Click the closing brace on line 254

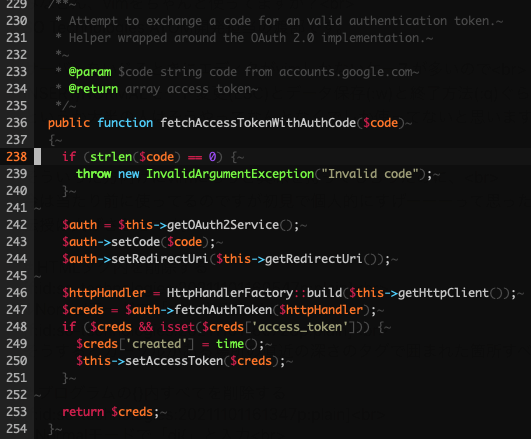coord(51,429)
